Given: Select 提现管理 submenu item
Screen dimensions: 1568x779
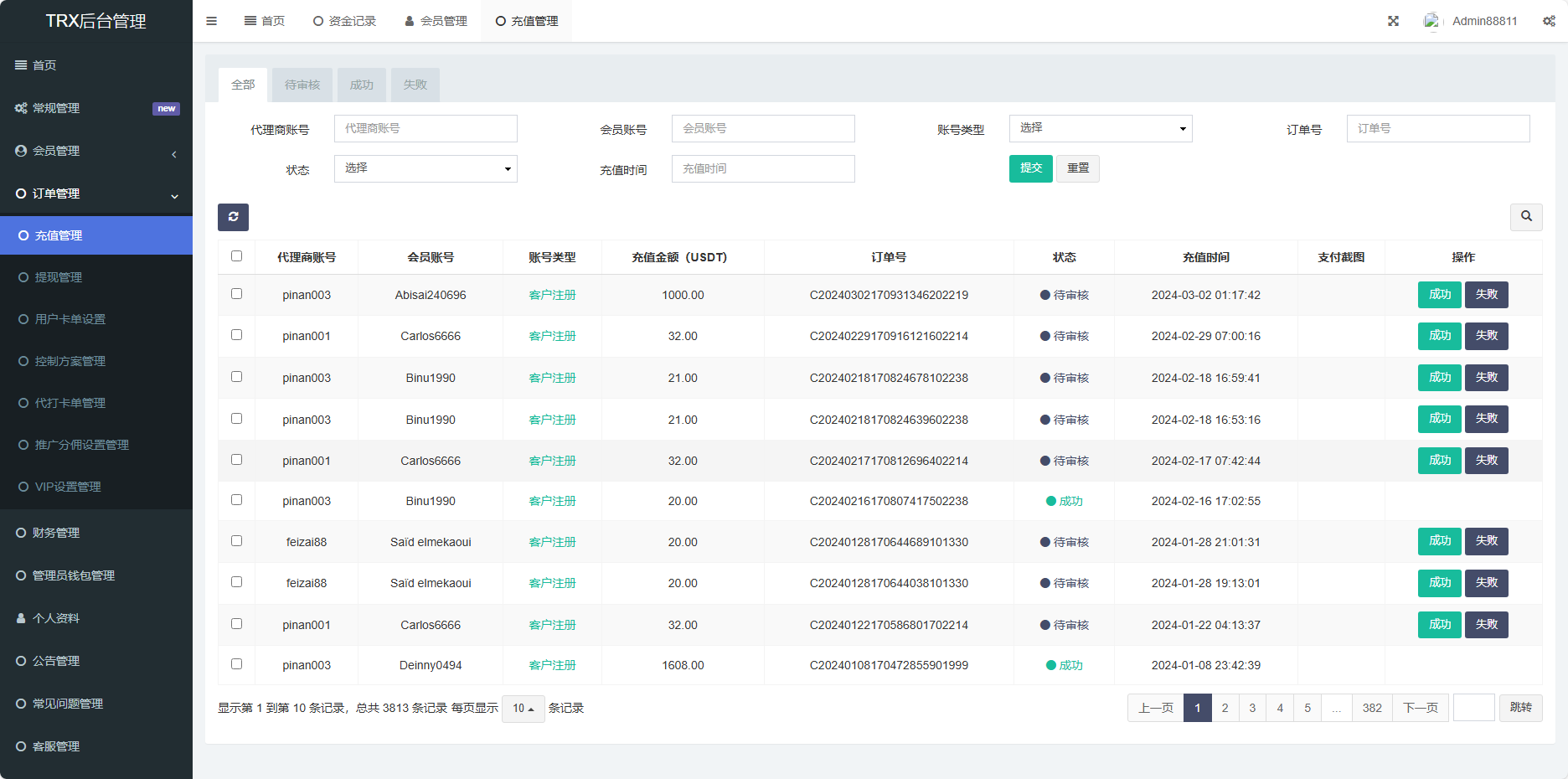Looking at the screenshot, I should click(x=96, y=277).
